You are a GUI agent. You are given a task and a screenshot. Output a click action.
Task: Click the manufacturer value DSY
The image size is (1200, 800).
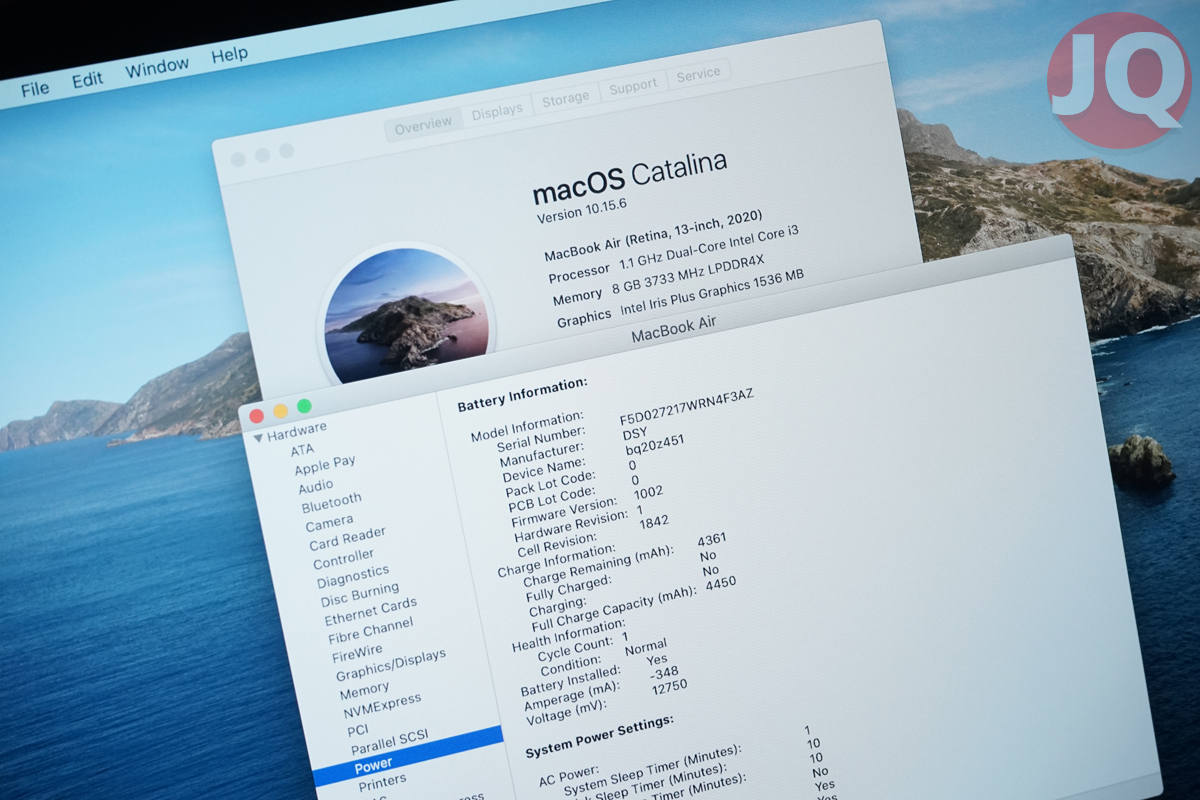(634, 434)
